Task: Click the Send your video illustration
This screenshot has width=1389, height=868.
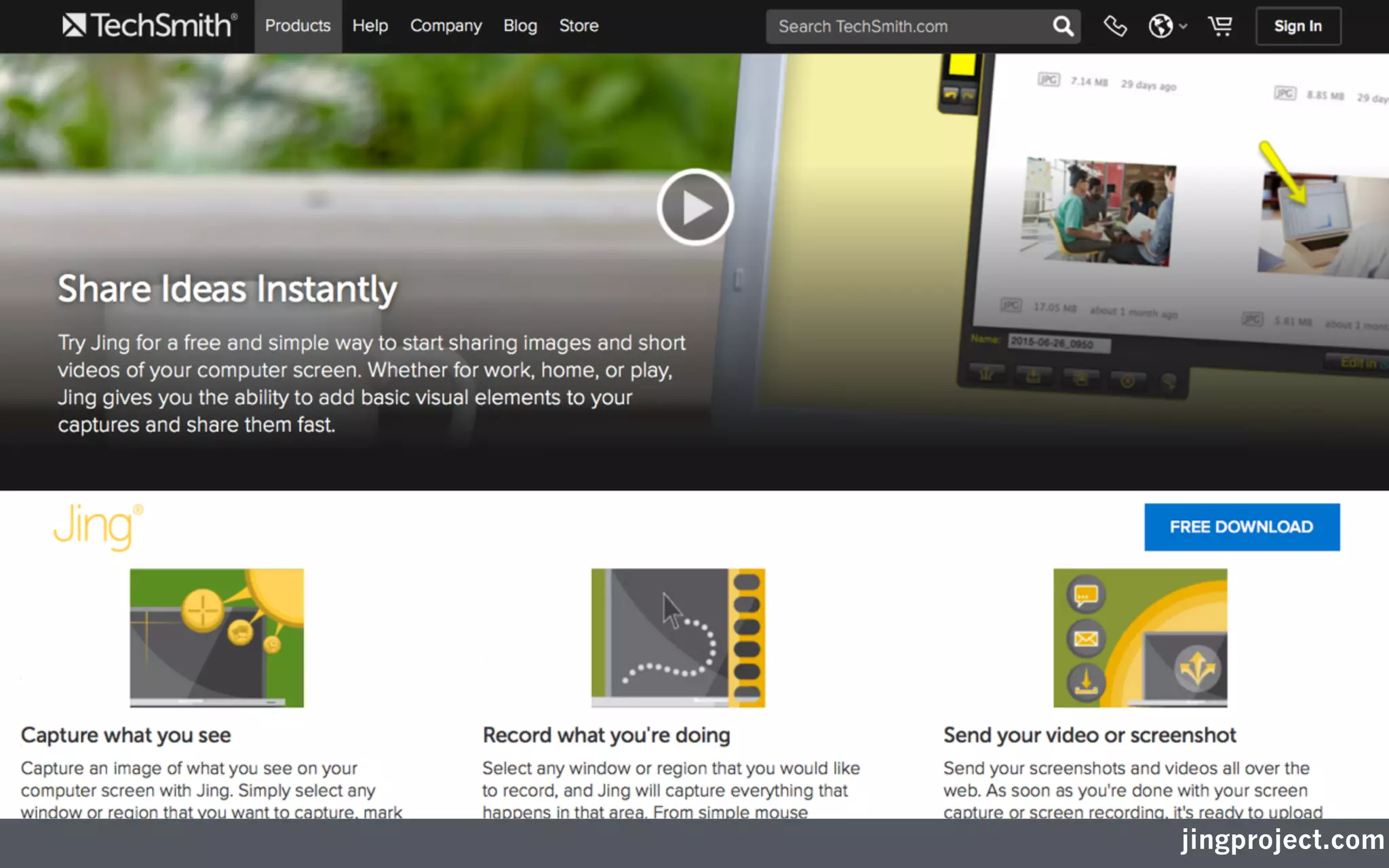Action: [1140, 637]
